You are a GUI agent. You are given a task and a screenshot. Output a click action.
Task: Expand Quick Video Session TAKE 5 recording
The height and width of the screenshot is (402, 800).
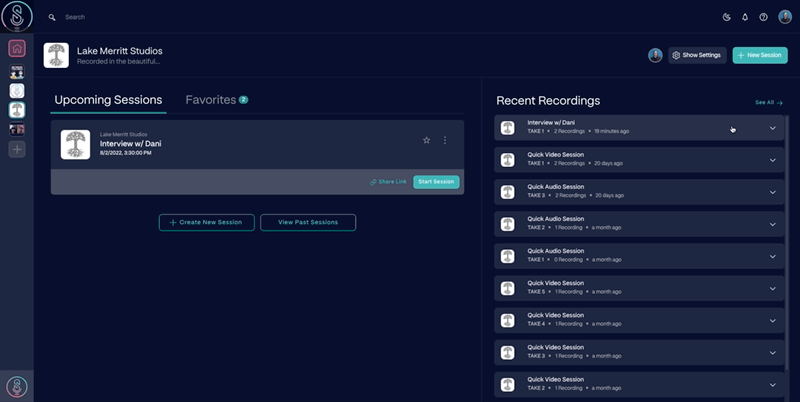tap(772, 288)
